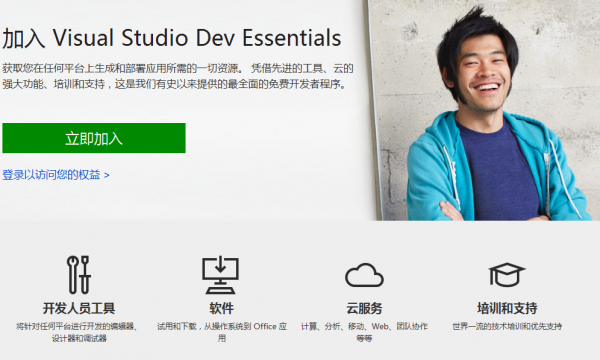The width and height of the screenshot is (600, 360).
Task: Click the description text under 培训和支持
Action: coord(507,326)
